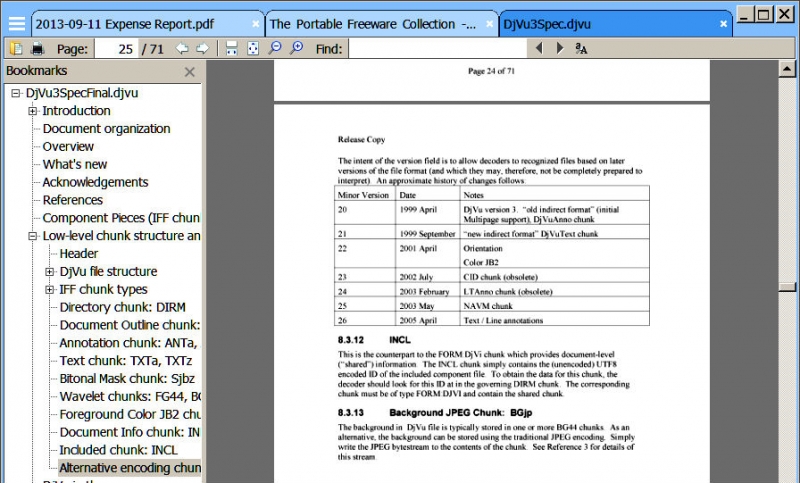Click the Print icon in toolbar

pyautogui.click(x=37, y=48)
